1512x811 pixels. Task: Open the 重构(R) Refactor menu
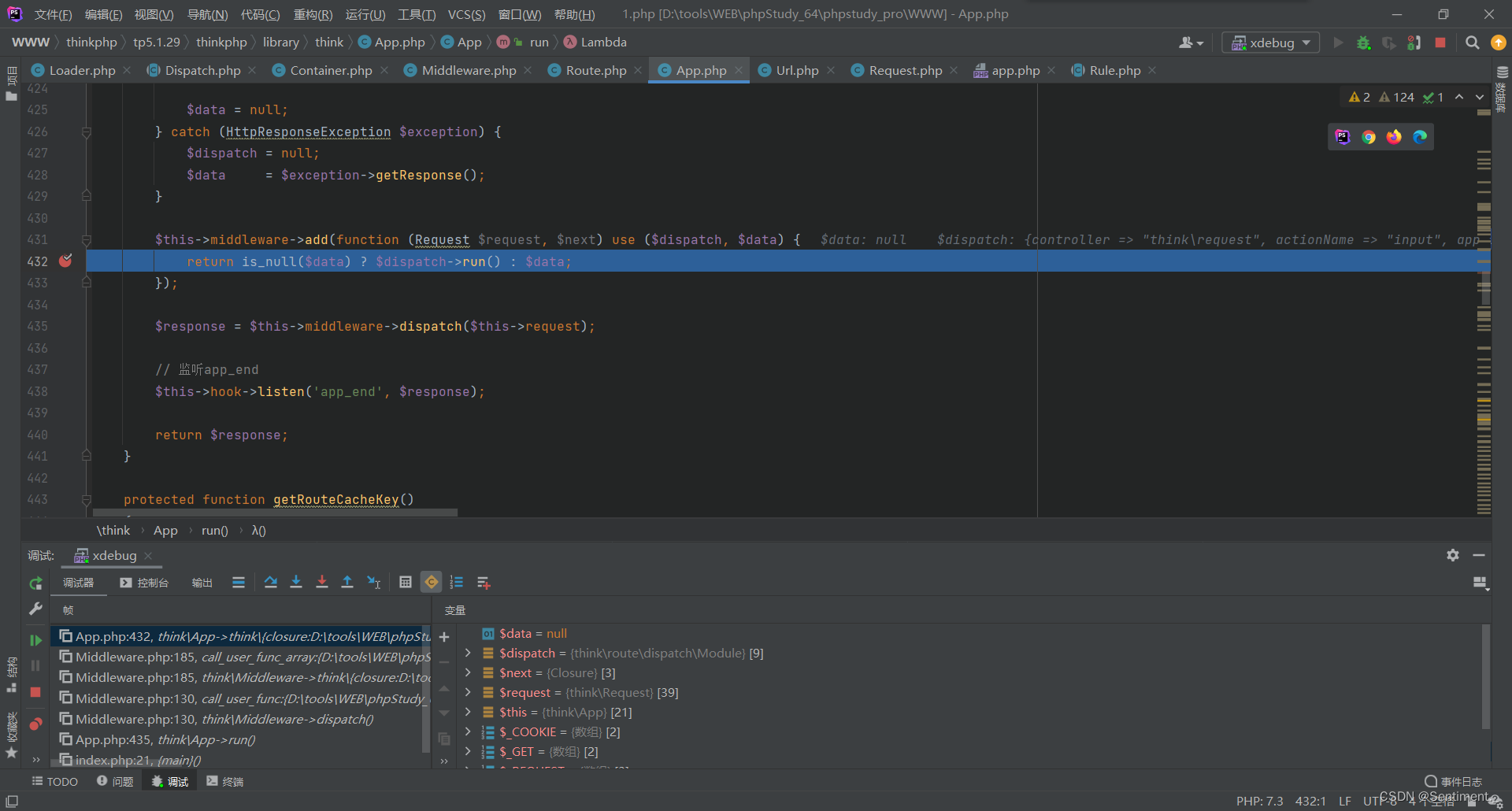tap(313, 14)
